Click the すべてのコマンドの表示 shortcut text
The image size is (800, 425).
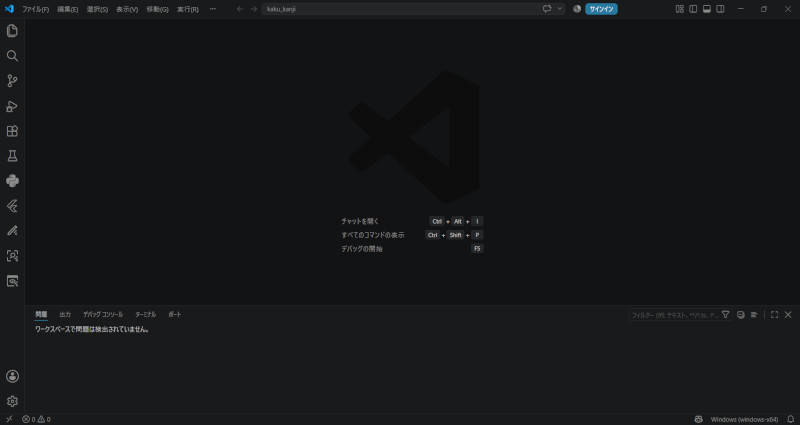[372, 235]
